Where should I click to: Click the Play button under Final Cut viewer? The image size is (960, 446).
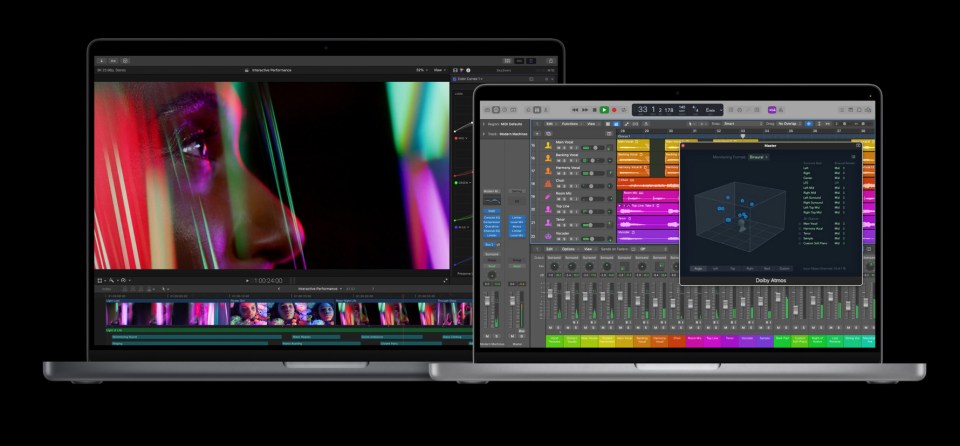[x=247, y=281]
